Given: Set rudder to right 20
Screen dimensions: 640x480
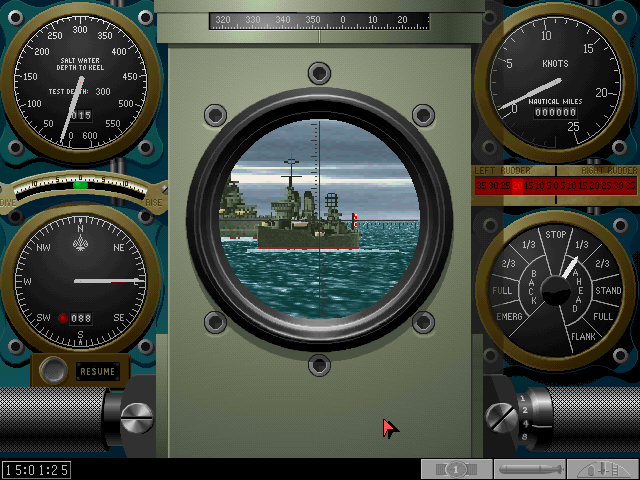Looking at the screenshot, I should (x=595, y=186).
